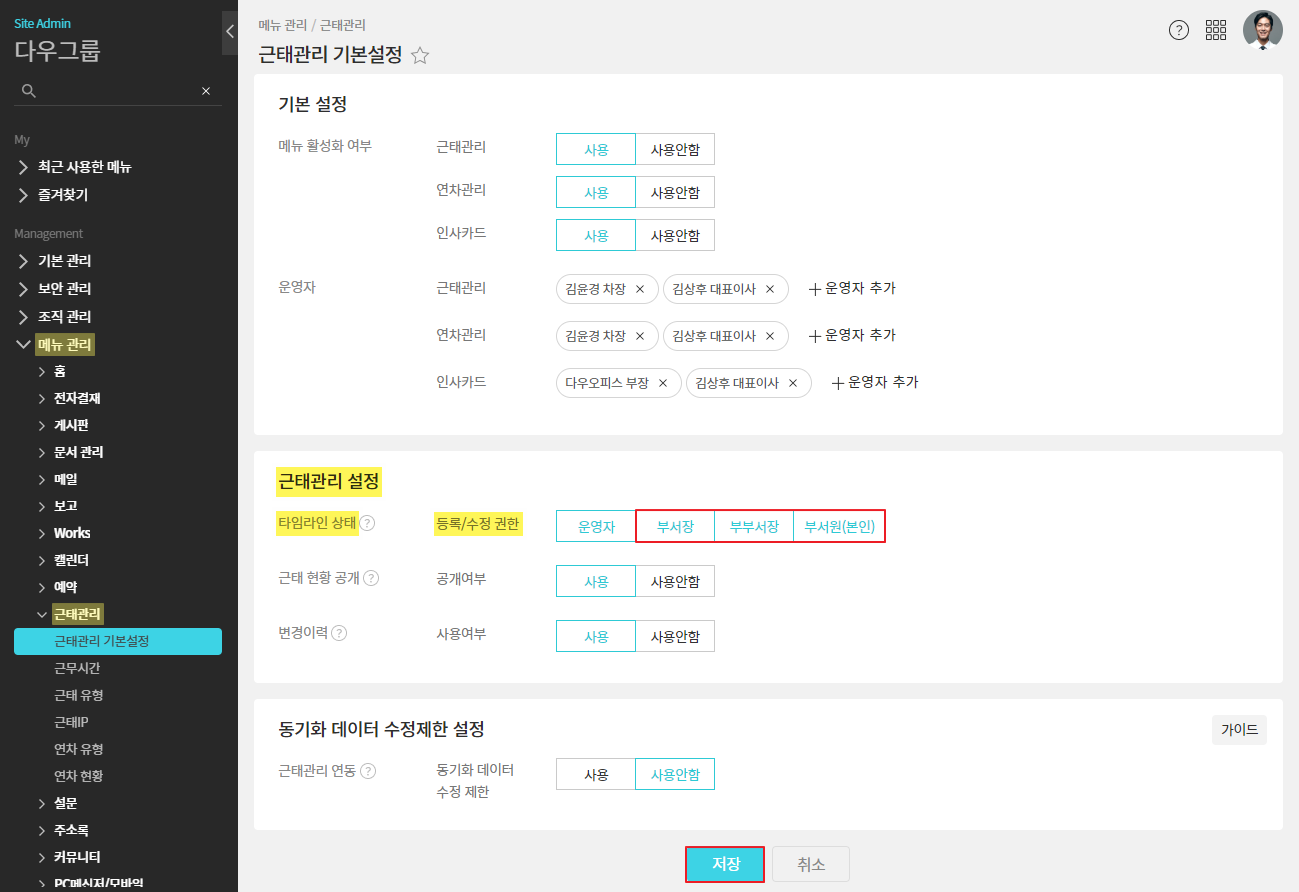Click the sidebar search input field

point(115,91)
